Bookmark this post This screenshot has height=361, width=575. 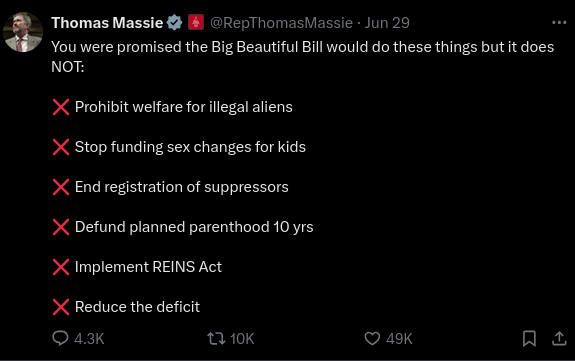pos(529,338)
